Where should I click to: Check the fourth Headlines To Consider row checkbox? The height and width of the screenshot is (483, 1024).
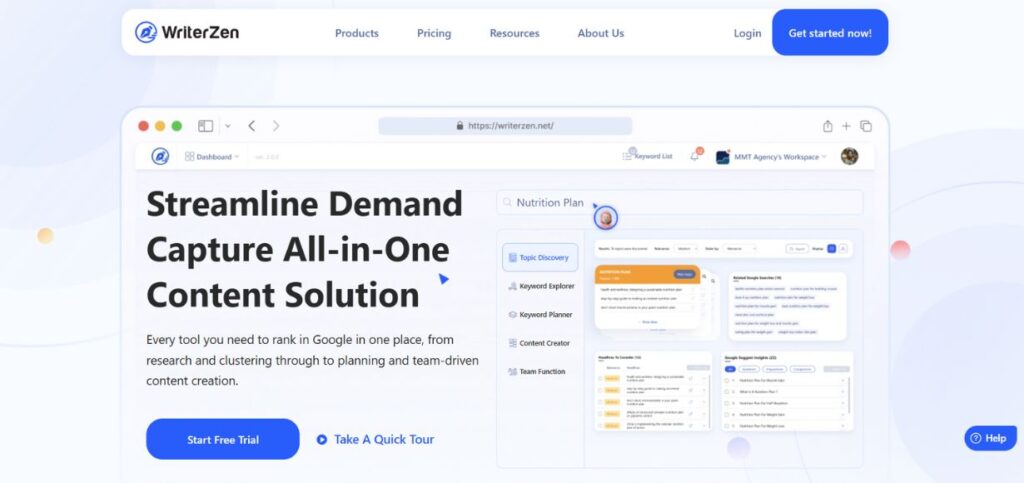point(600,413)
